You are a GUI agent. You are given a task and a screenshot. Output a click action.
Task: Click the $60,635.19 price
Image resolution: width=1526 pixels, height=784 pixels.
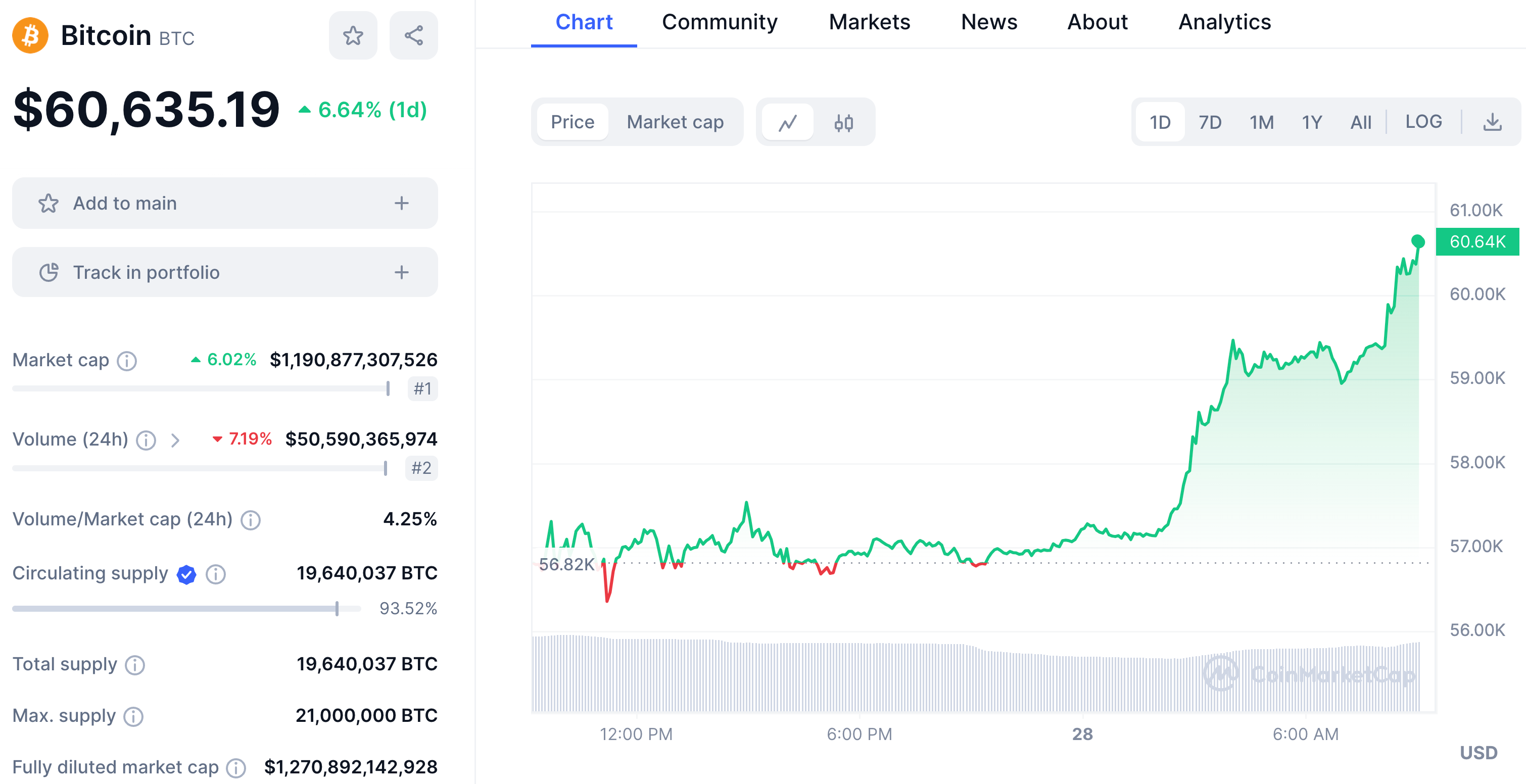pos(146,110)
